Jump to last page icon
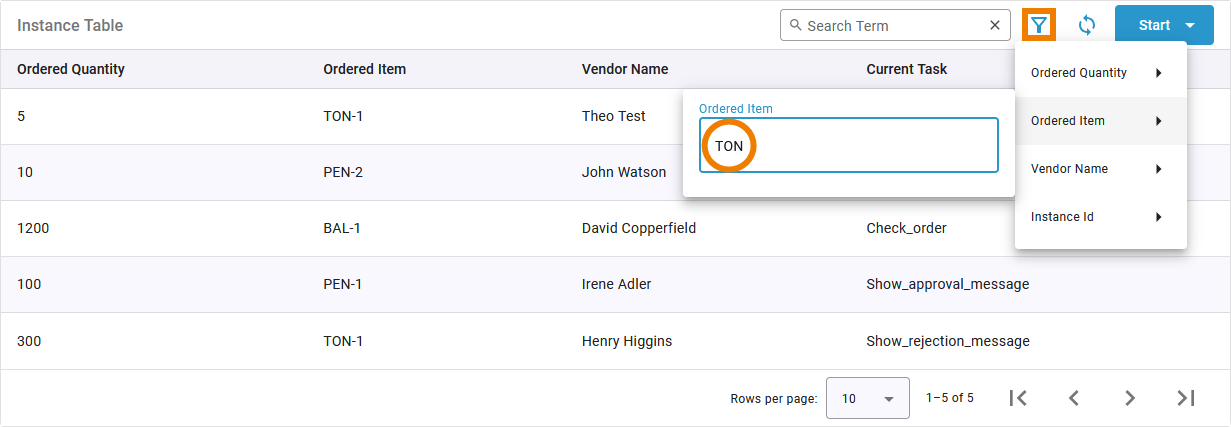This screenshot has width=1231, height=427. click(x=1186, y=398)
